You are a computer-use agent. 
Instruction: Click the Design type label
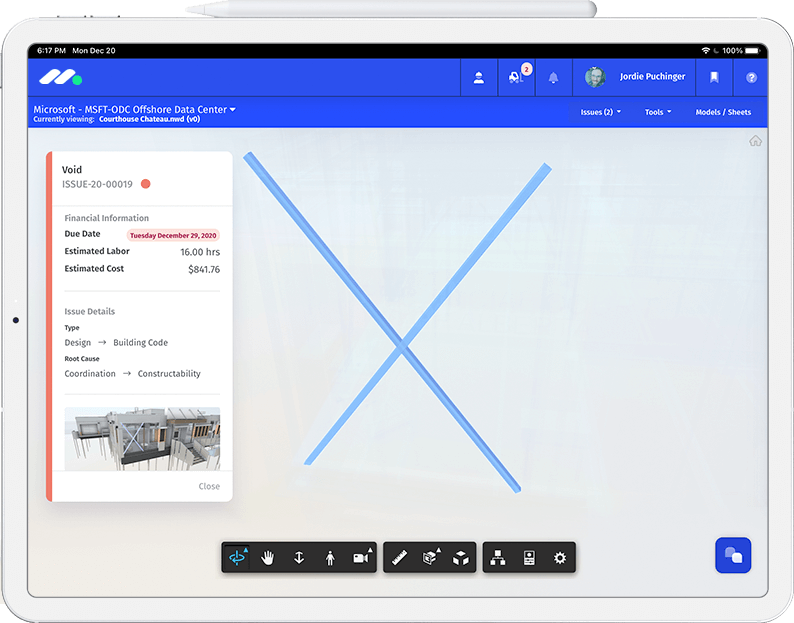[77, 342]
